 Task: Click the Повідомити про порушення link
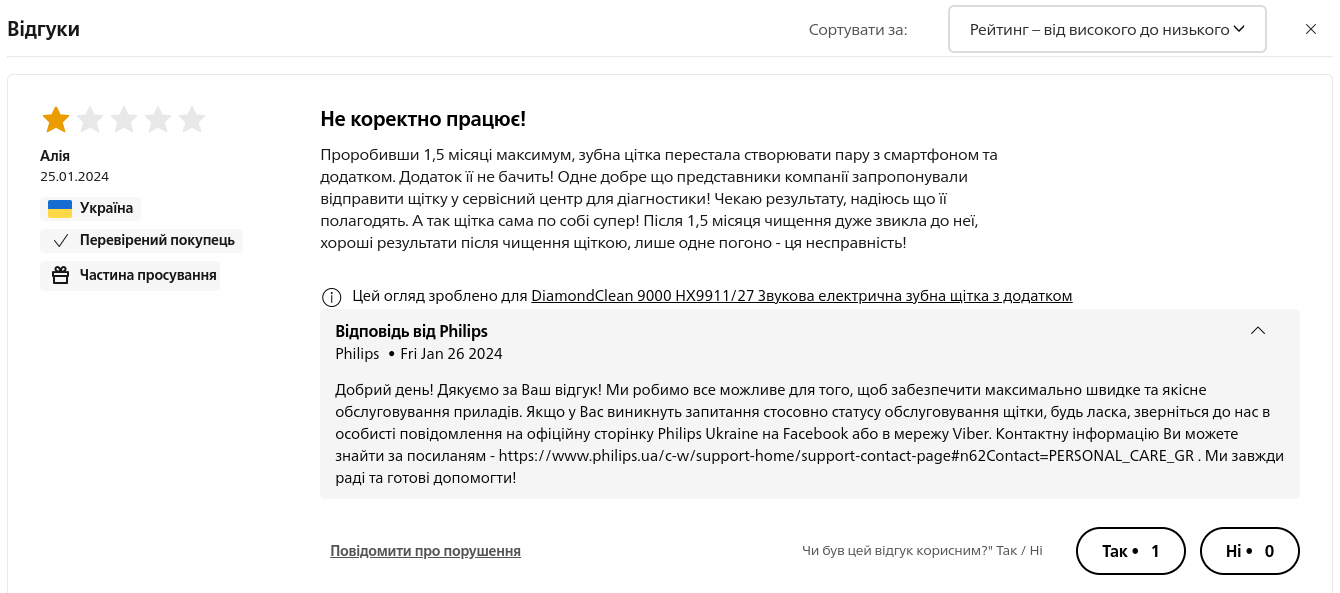(x=425, y=551)
